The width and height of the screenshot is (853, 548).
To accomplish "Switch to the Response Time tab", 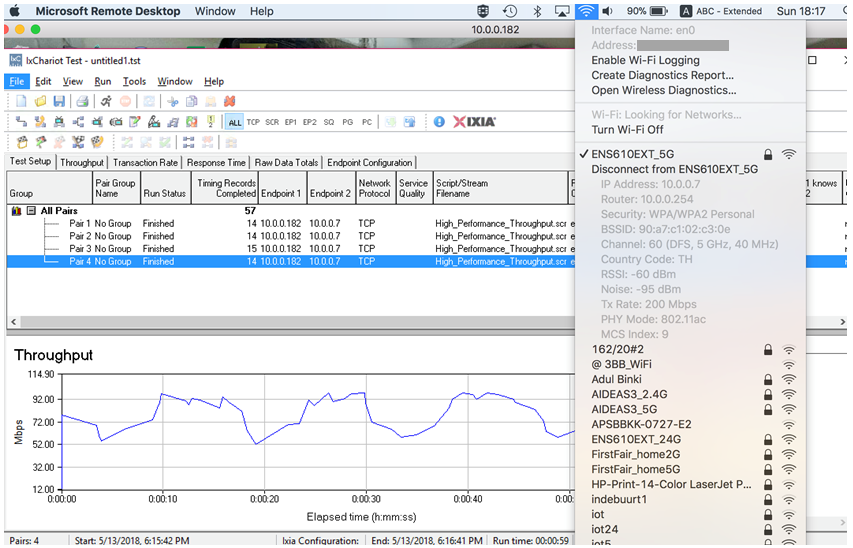I will pyautogui.click(x=216, y=162).
